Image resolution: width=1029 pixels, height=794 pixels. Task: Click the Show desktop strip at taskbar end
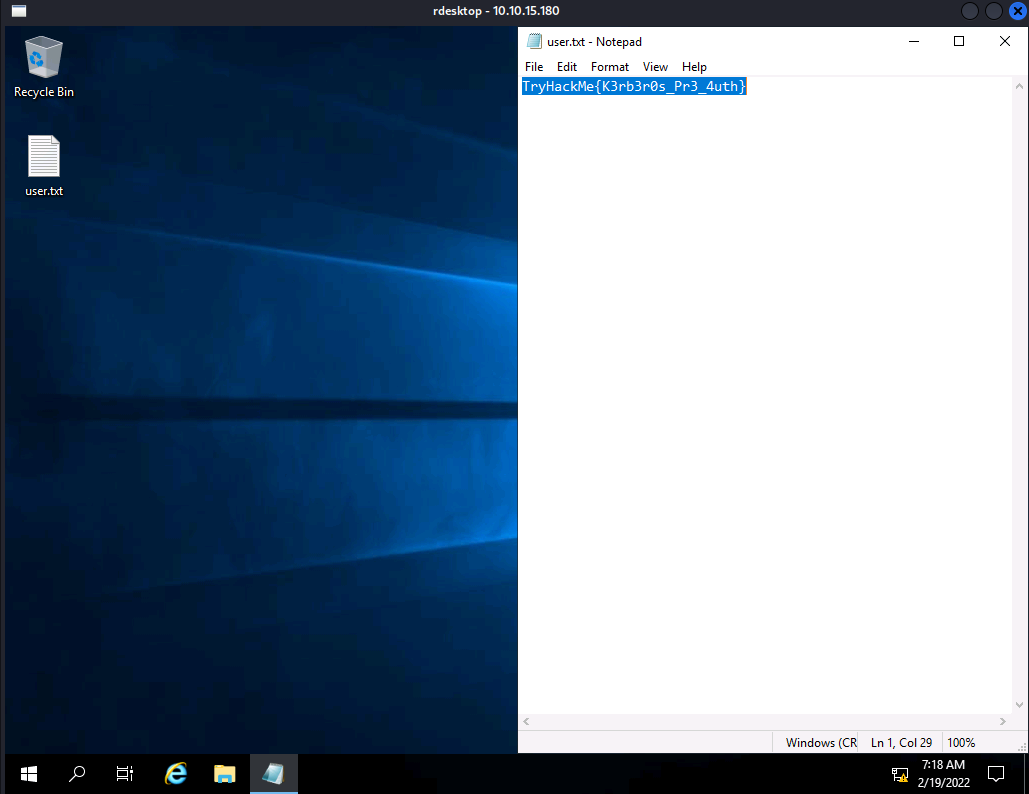coord(1026,774)
